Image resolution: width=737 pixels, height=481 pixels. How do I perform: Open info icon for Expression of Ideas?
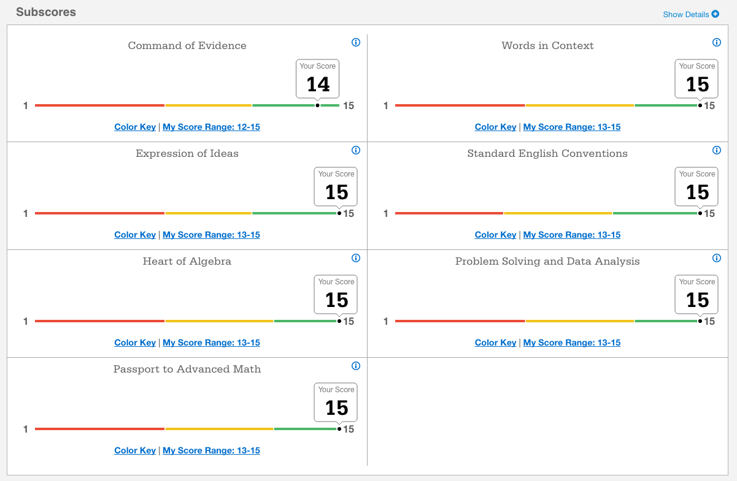click(x=356, y=151)
